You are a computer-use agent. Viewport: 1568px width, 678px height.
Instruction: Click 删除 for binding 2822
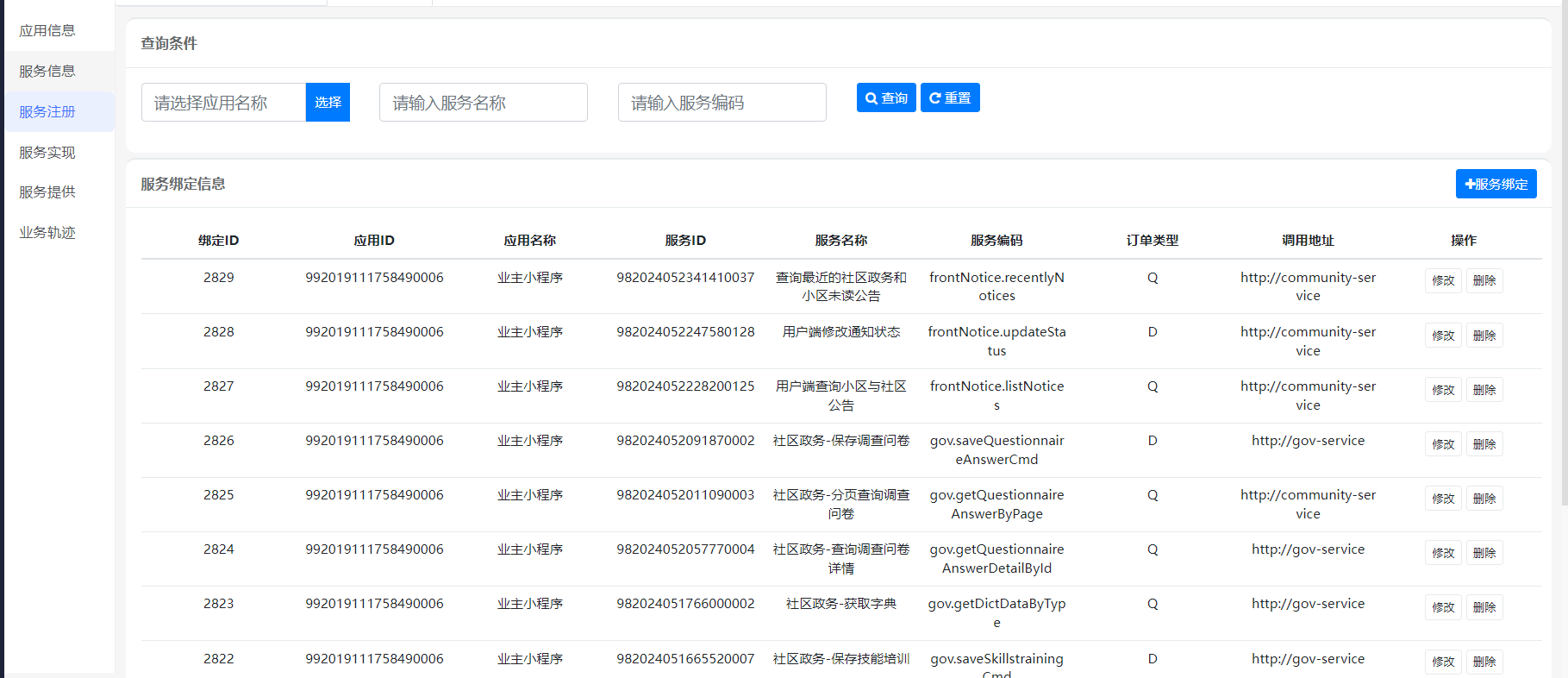coord(1484,662)
